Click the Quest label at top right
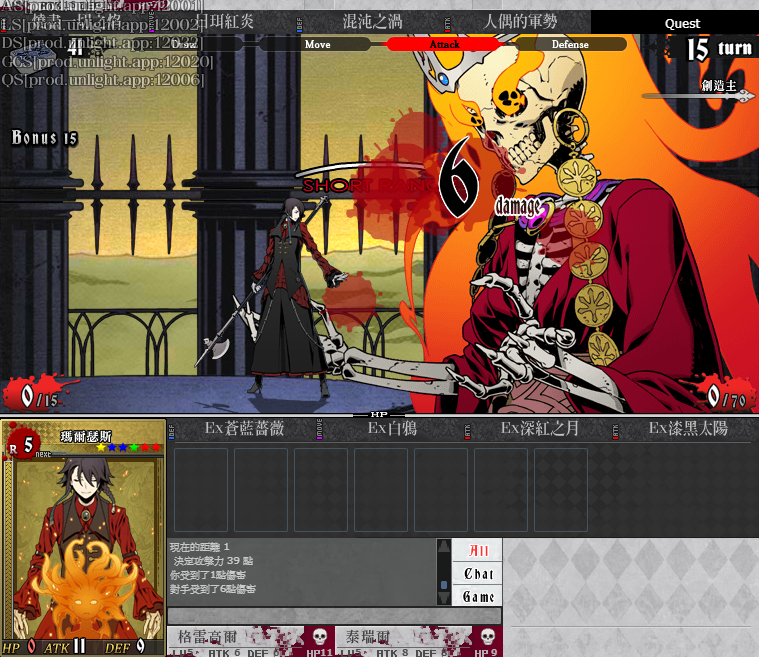The image size is (759, 657). click(682, 24)
